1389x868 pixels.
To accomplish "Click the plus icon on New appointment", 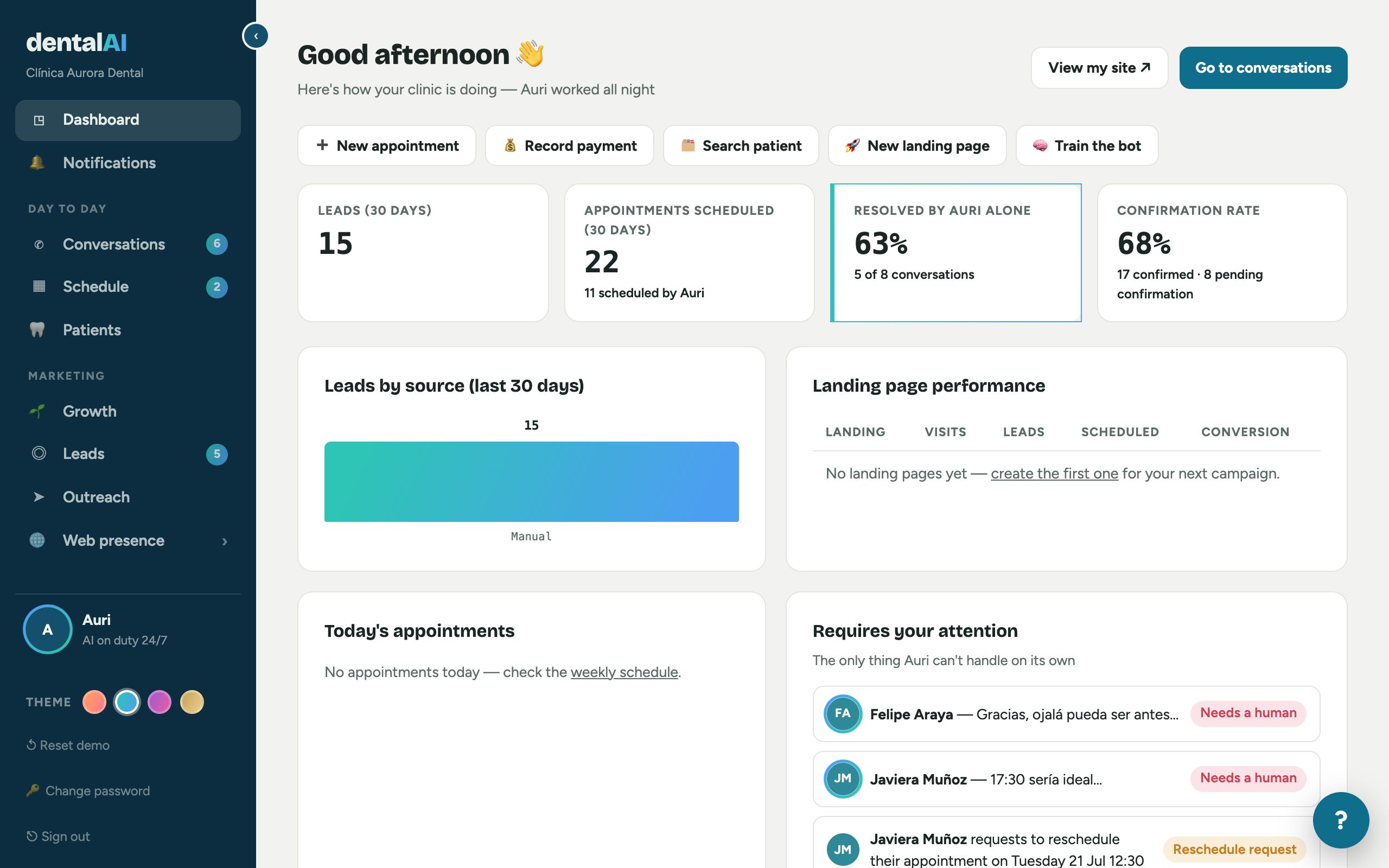I will pyautogui.click(x=322, y=145).
